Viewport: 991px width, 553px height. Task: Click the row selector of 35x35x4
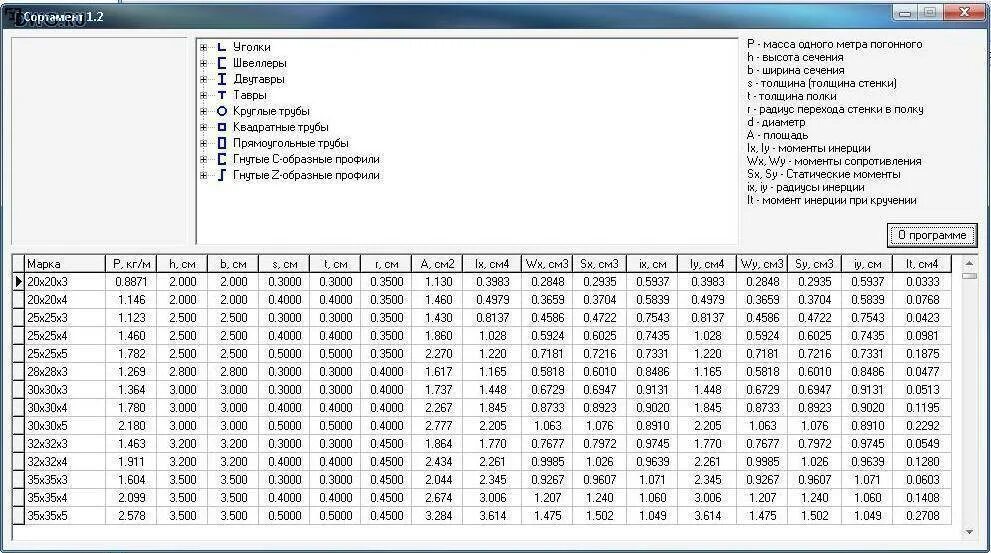[18, 498]
